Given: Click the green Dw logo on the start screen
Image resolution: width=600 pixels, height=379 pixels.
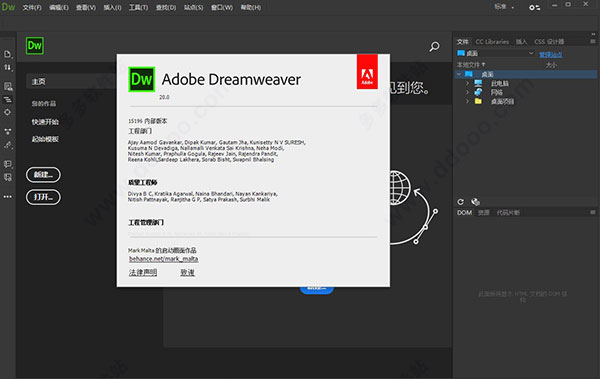Looking at the screenshot, I should coord(35,46).
